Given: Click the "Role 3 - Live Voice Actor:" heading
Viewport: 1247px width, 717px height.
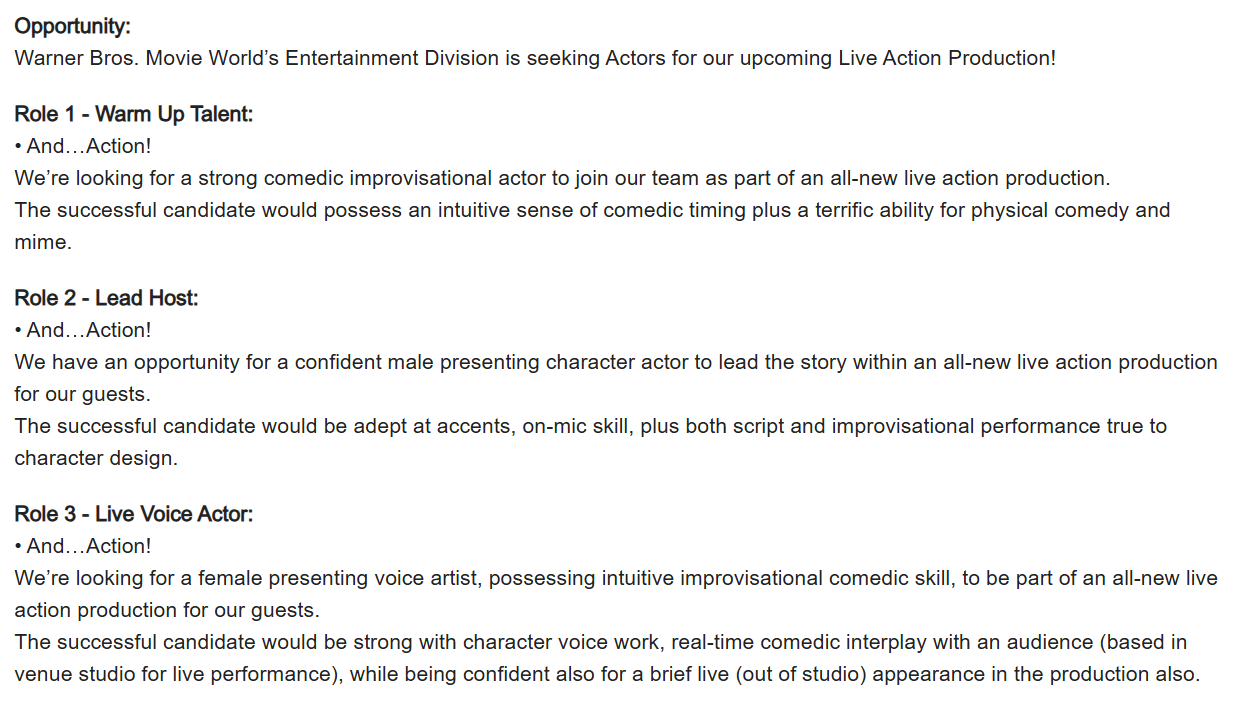Looking at the screenshot, I should tap(134, 514).
